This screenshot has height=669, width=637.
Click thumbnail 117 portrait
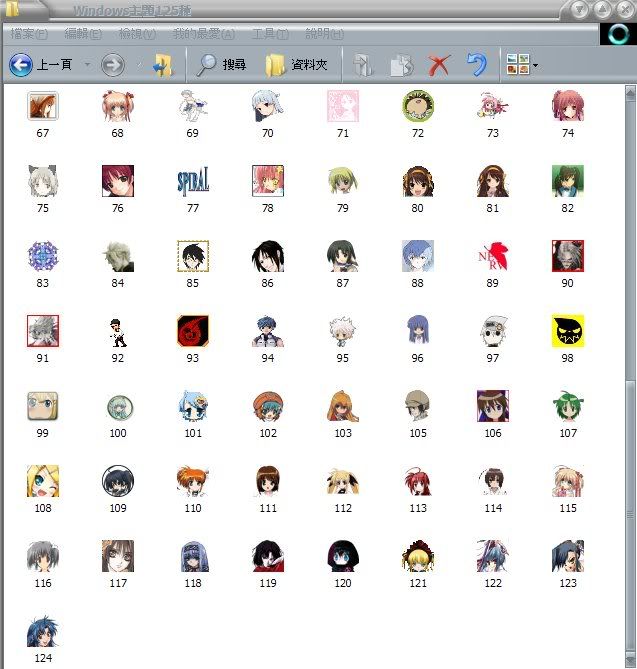[118, 556]
